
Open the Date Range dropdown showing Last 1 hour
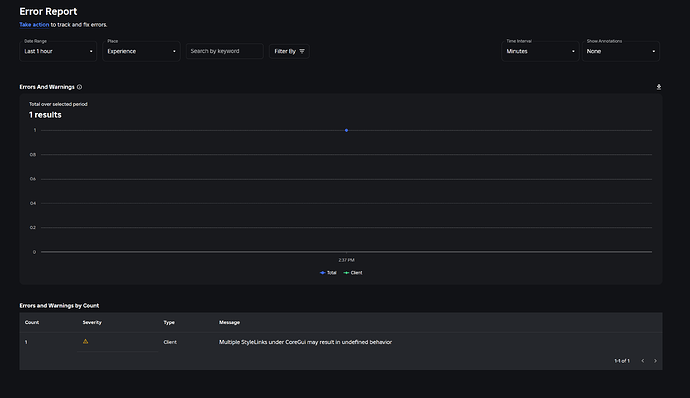pyautogui.click(x=58, y=51)
